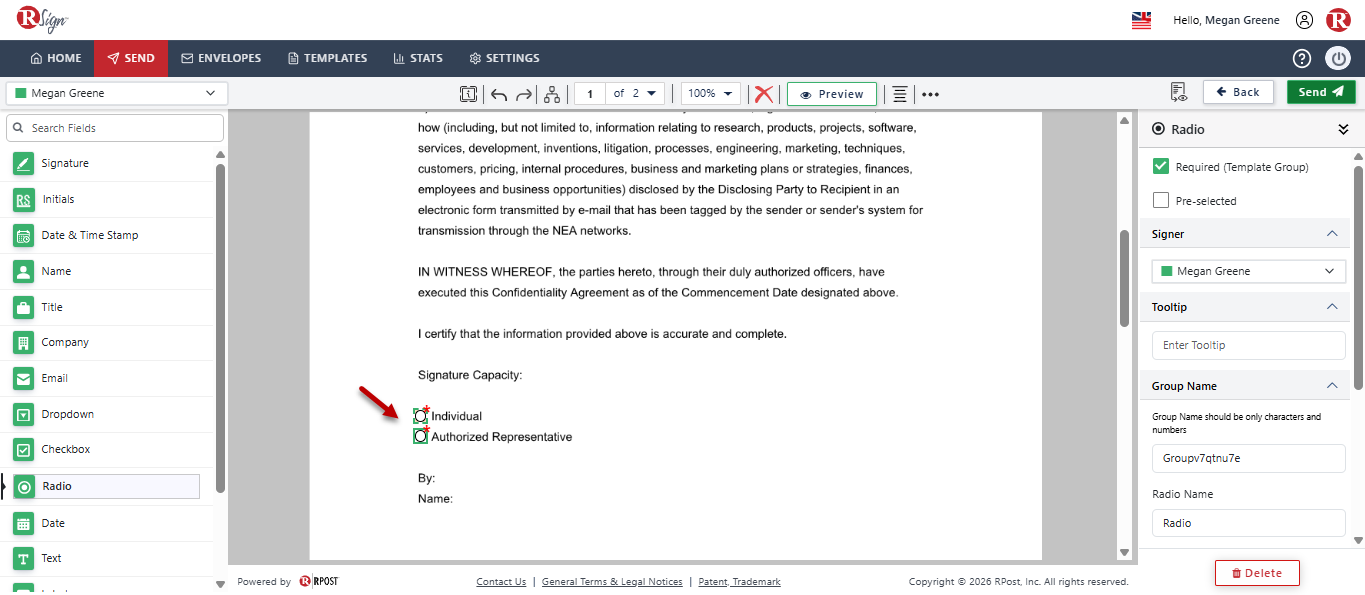Open the SETTINGS menu
Image resolution: width=1365 pixels, height=595 pixels.
tap(504, 58)
